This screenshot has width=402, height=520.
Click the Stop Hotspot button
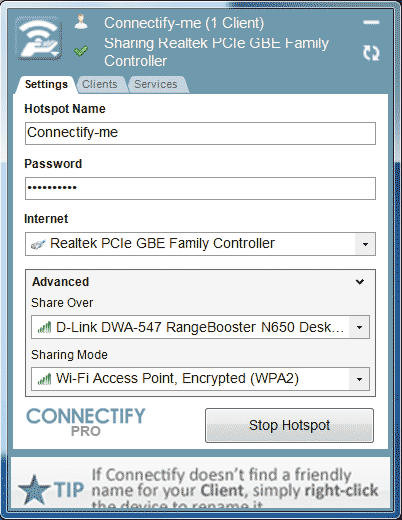pos(289,425)
